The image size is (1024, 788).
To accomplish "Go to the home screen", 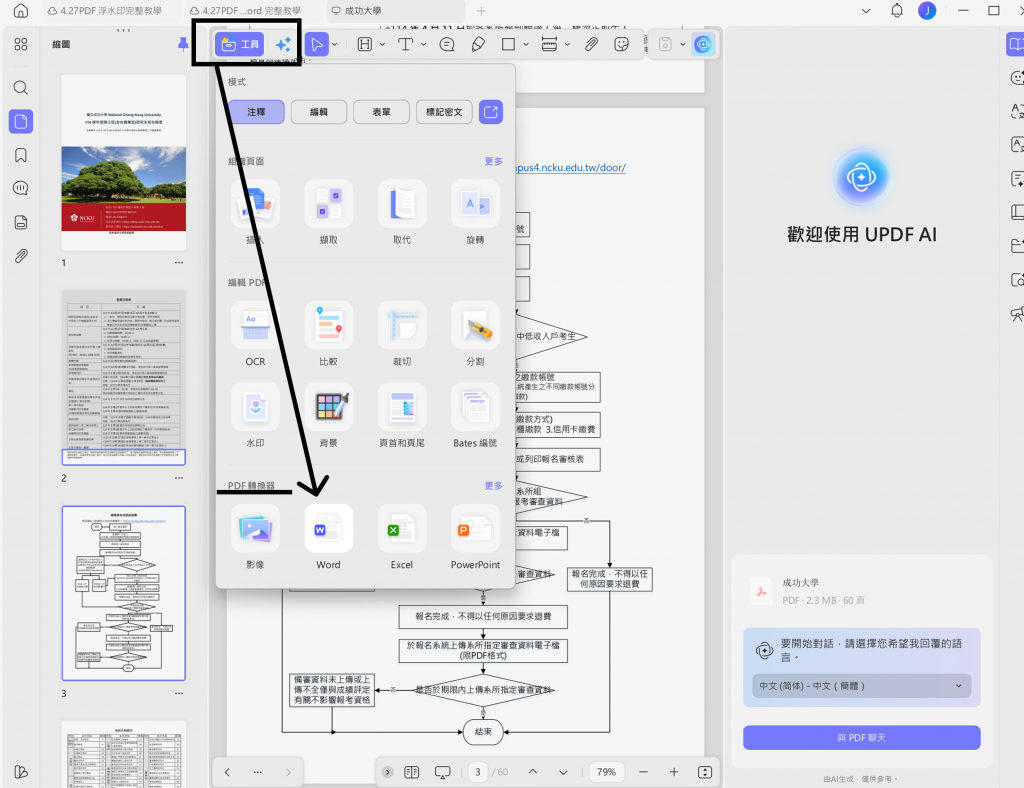I will [x=21, y=10].
